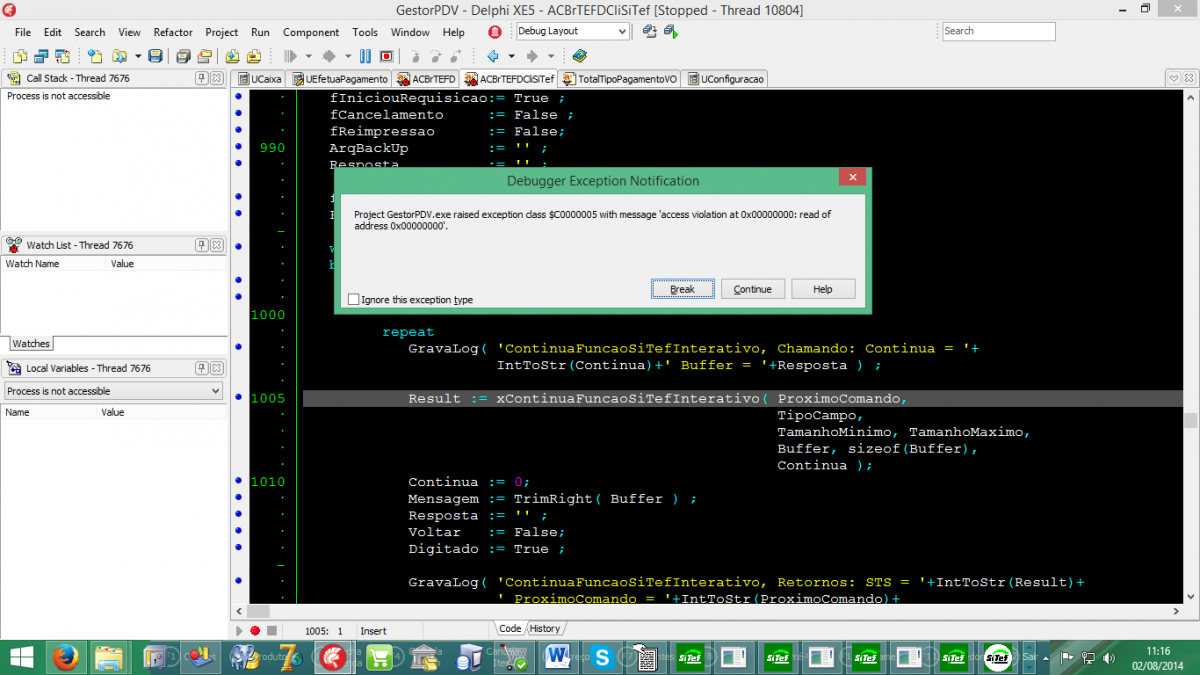Close the Debugger Exception Notification dialog

(852, 177)
